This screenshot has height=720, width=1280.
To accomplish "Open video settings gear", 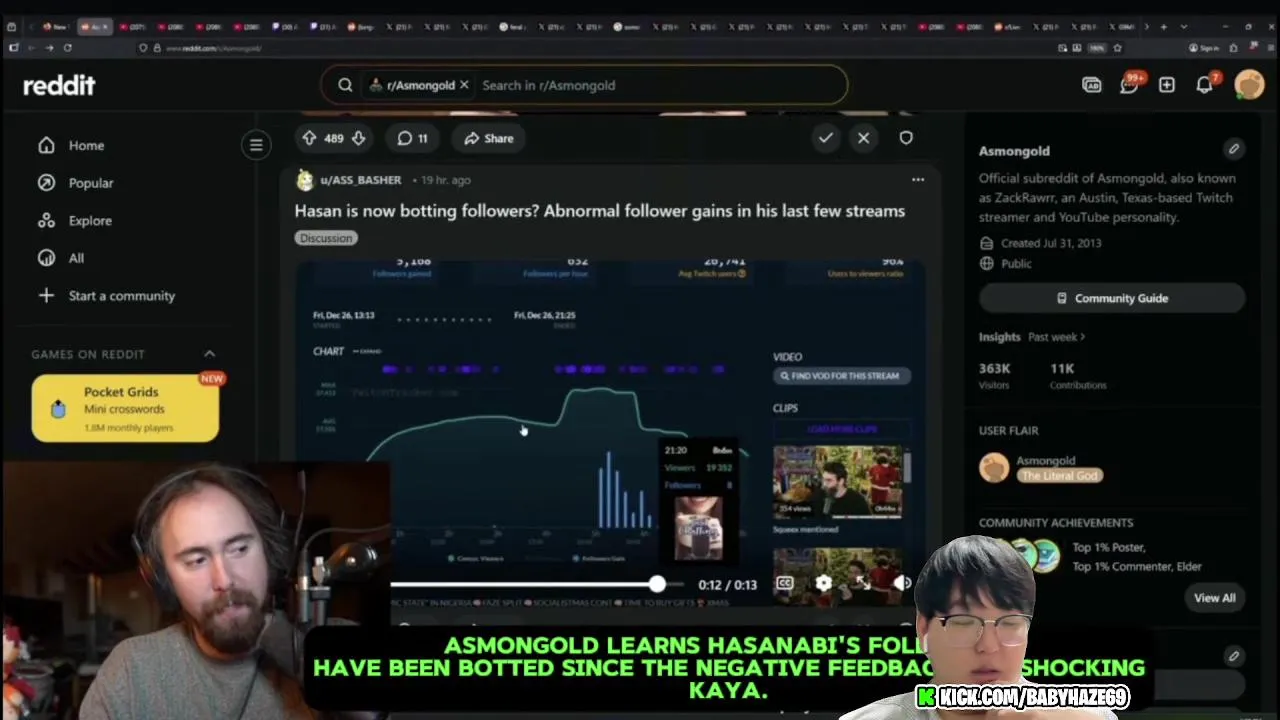I will click(x=823, y=583).
